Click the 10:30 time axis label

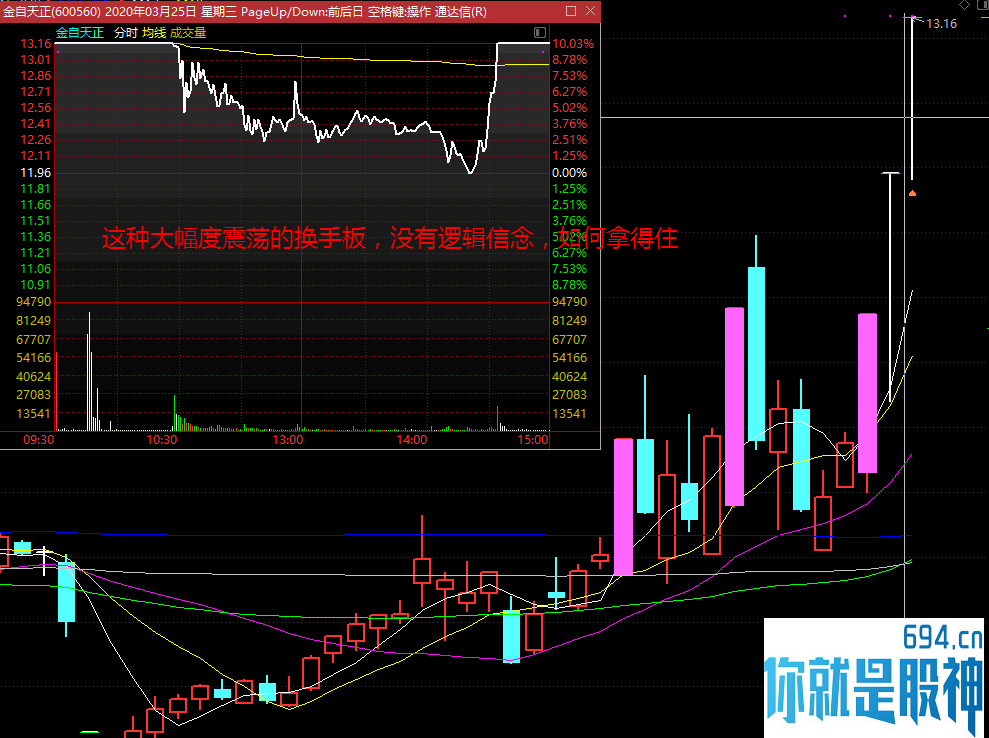coord(162,440)
